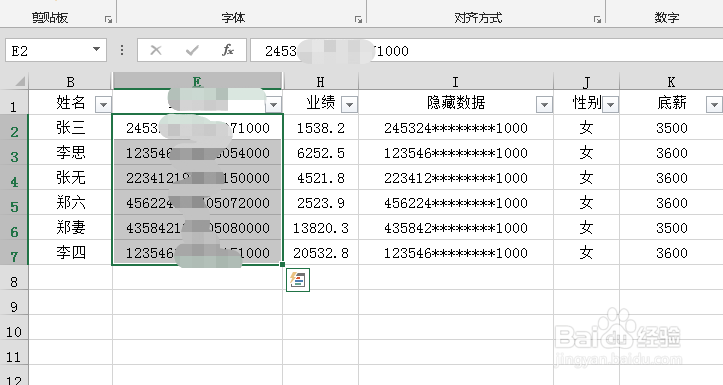Click the formula bar expand dots handle

122,50
